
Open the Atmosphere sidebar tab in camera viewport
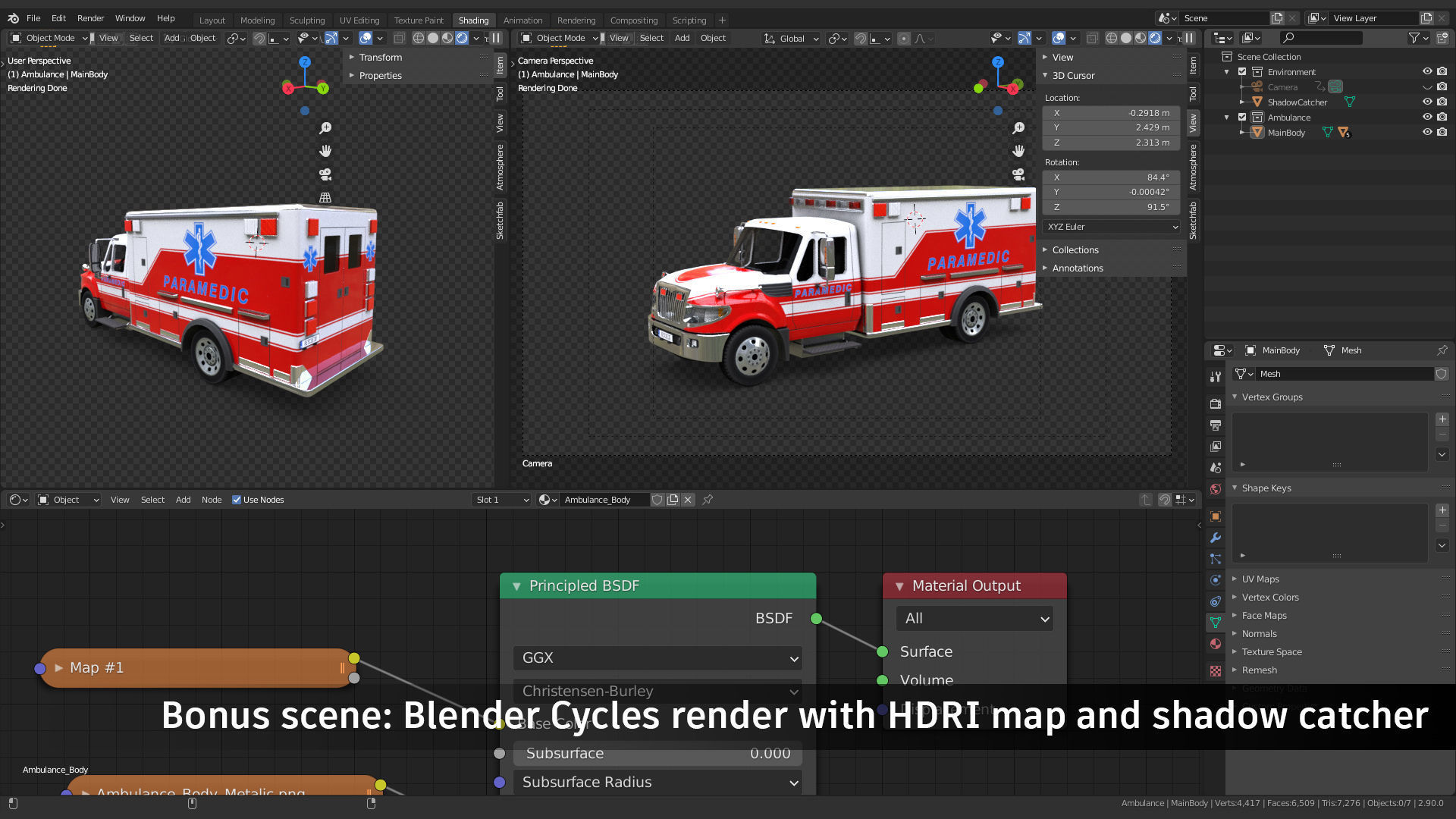click(1193, 168)
